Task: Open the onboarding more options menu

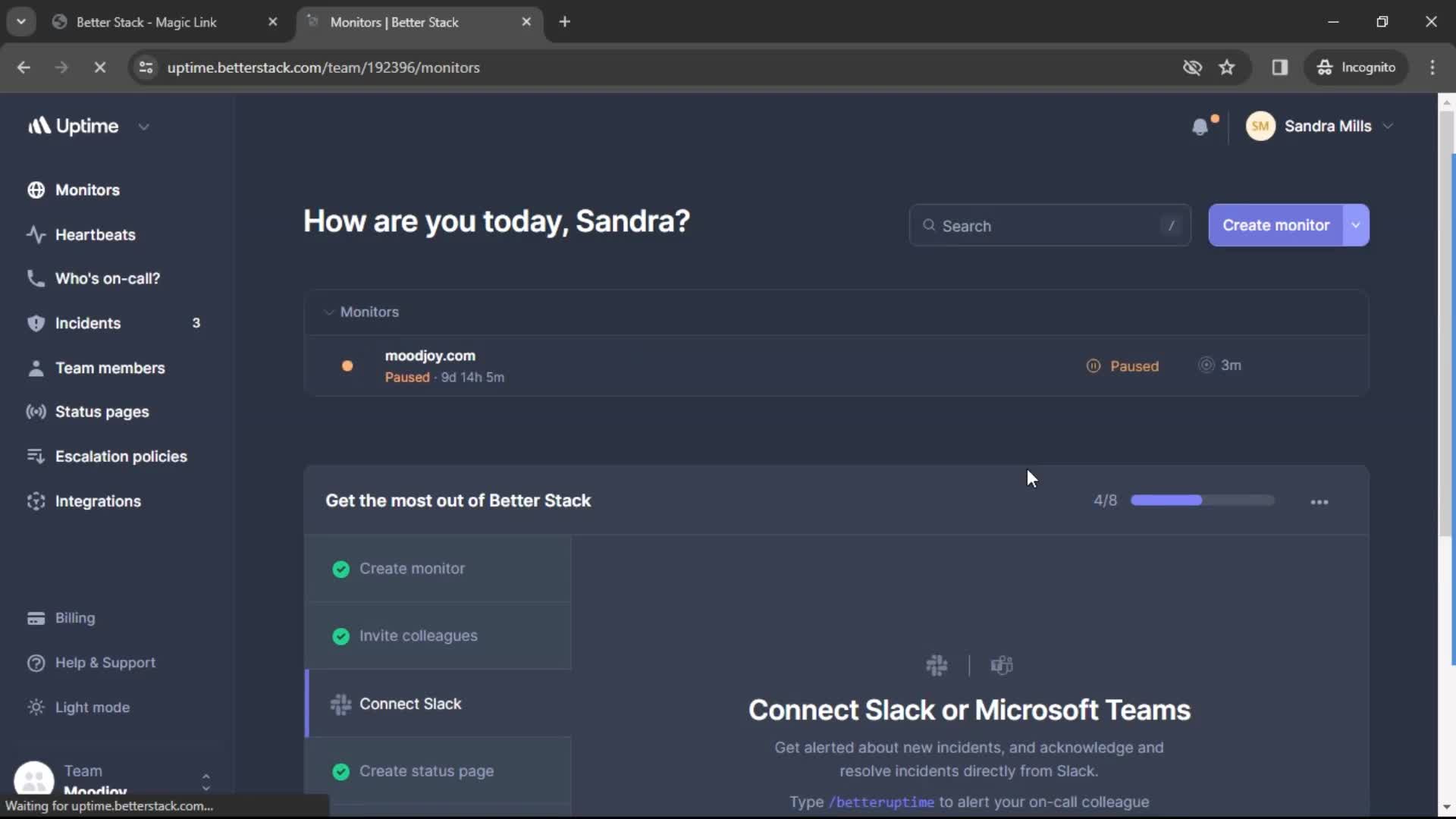Action: (1319, 502)
